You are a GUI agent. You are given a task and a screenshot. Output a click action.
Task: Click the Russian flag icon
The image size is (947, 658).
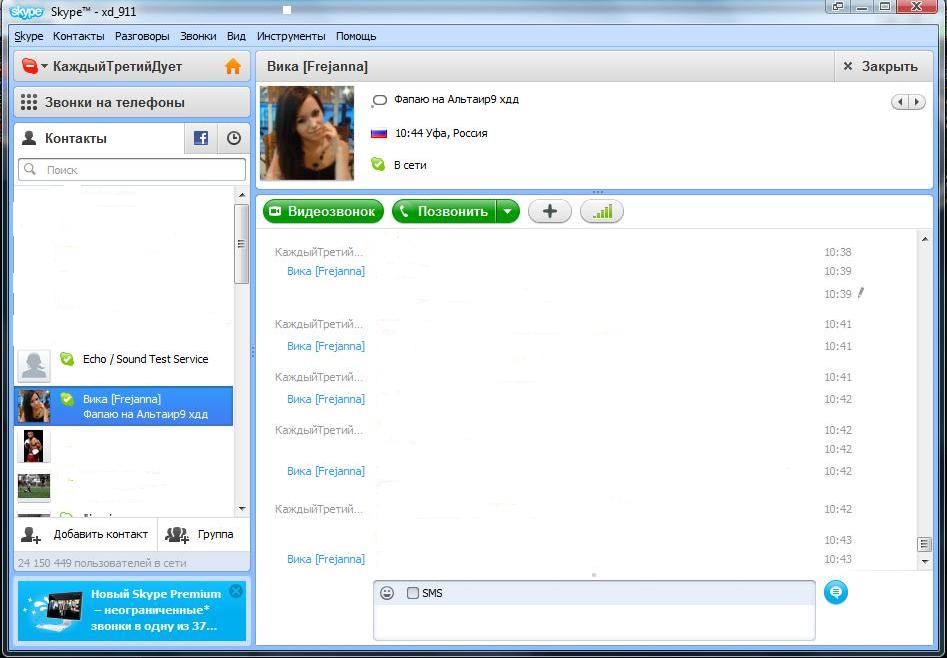click(379, 133)
